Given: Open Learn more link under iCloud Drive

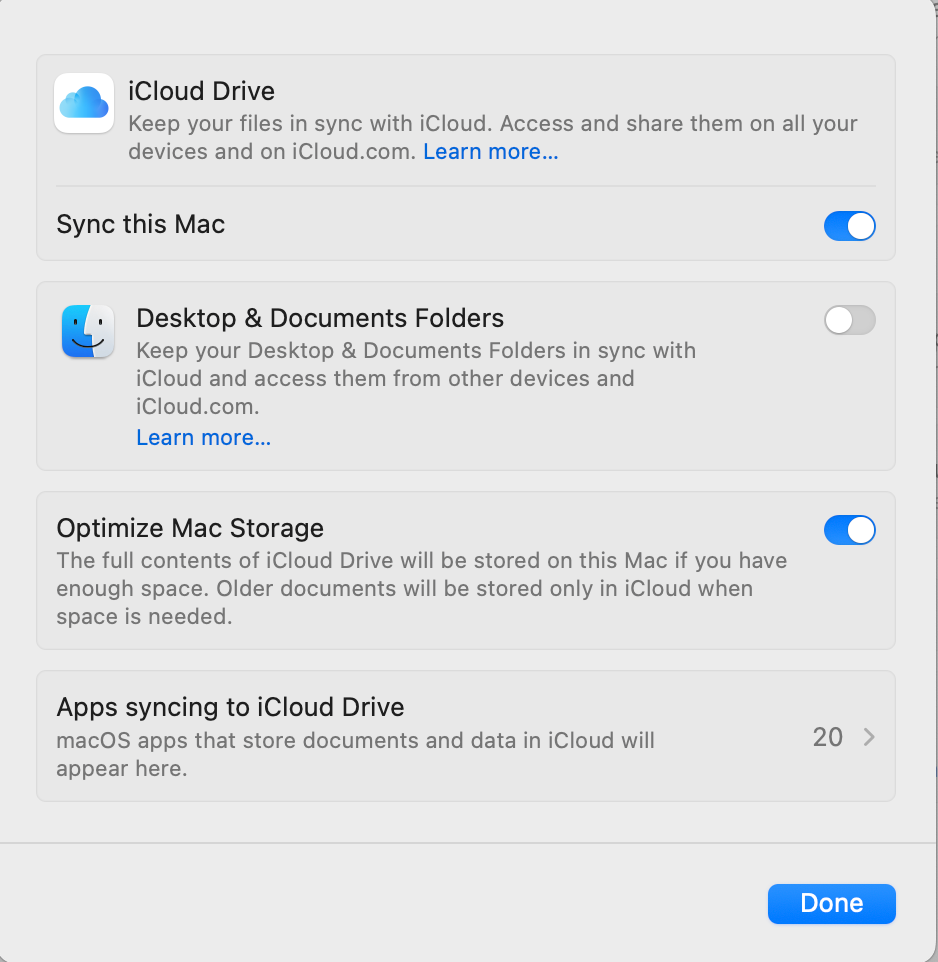Looking at the screenshot, I should (x=491, y=152).
